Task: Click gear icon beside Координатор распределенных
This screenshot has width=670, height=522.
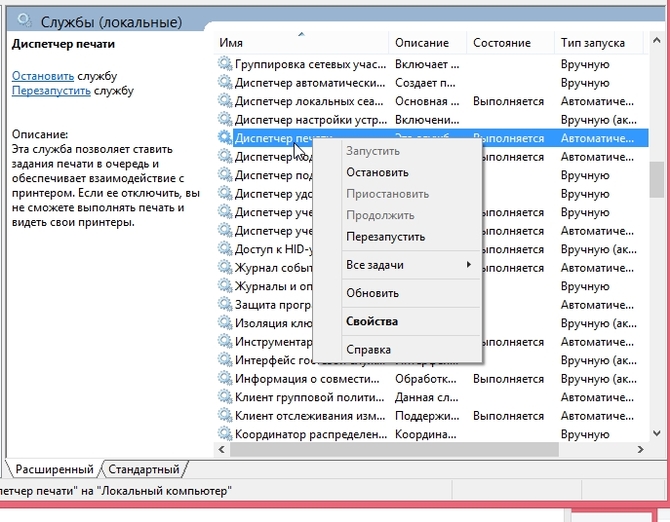Action: pos(225,434)
